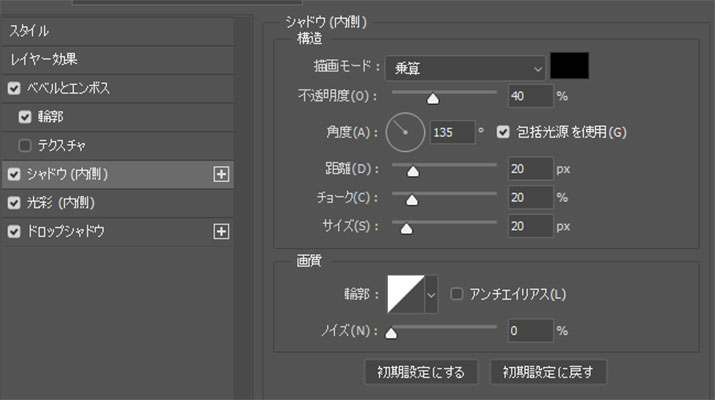This screenshot has width=715, height=400.
Task: Open 描画モード dropdown showing 乗算
Action: coord(465,68)
